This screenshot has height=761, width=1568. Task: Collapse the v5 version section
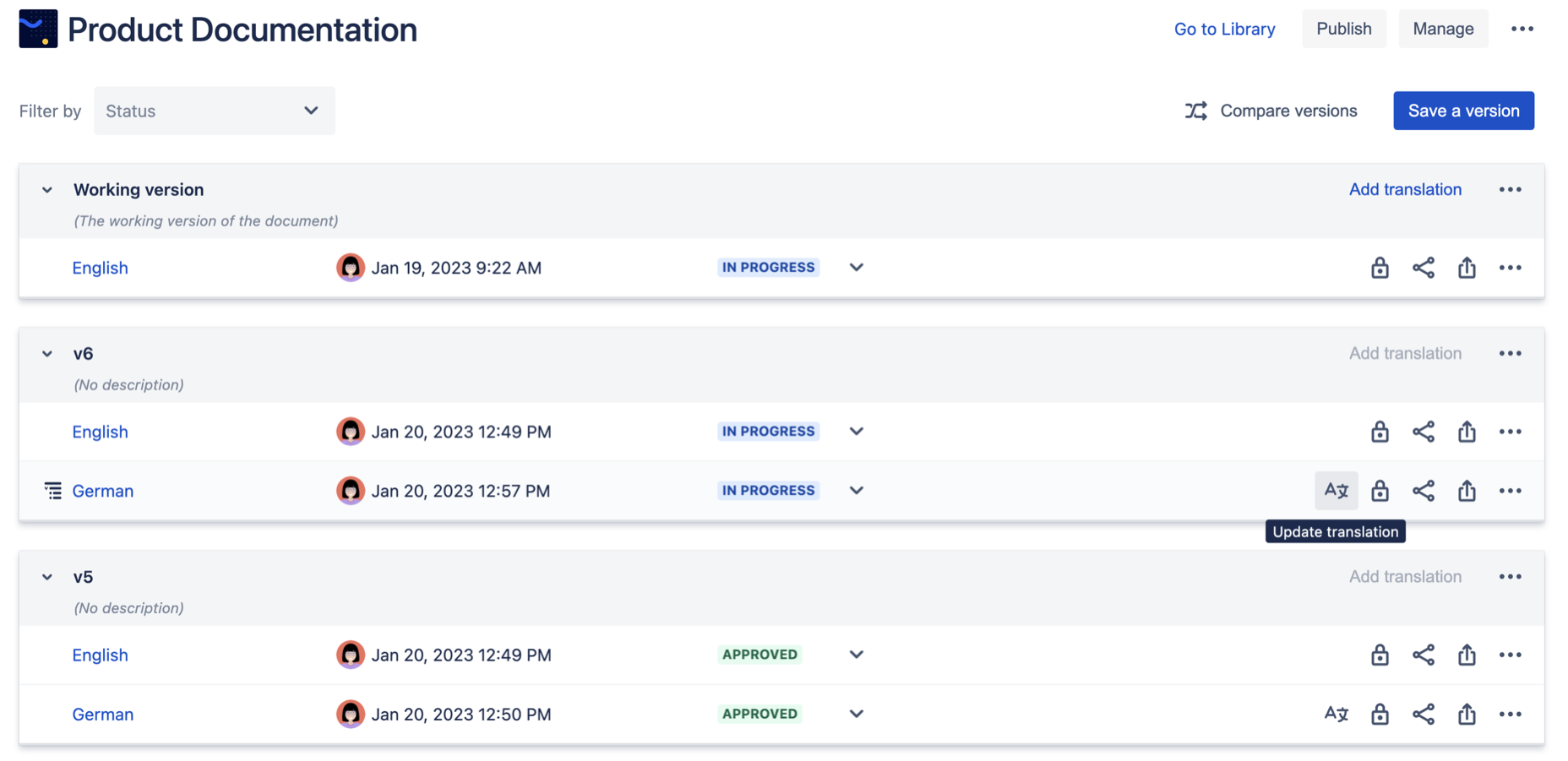47,577
